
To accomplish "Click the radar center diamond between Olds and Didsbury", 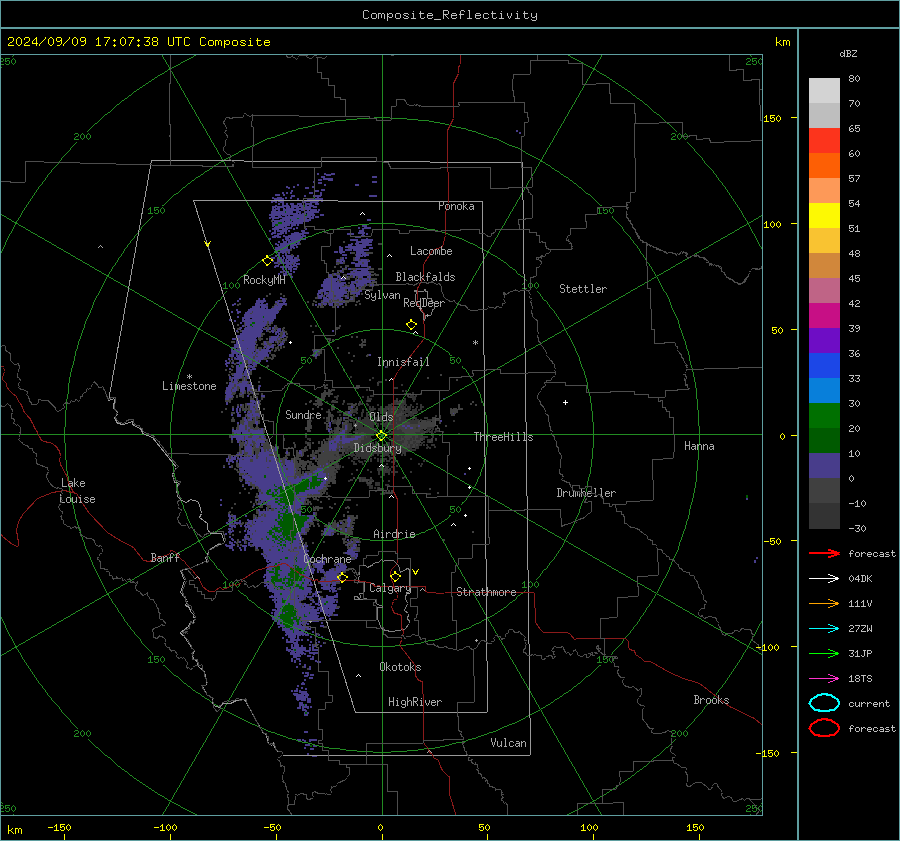I will tap(381, 436).
